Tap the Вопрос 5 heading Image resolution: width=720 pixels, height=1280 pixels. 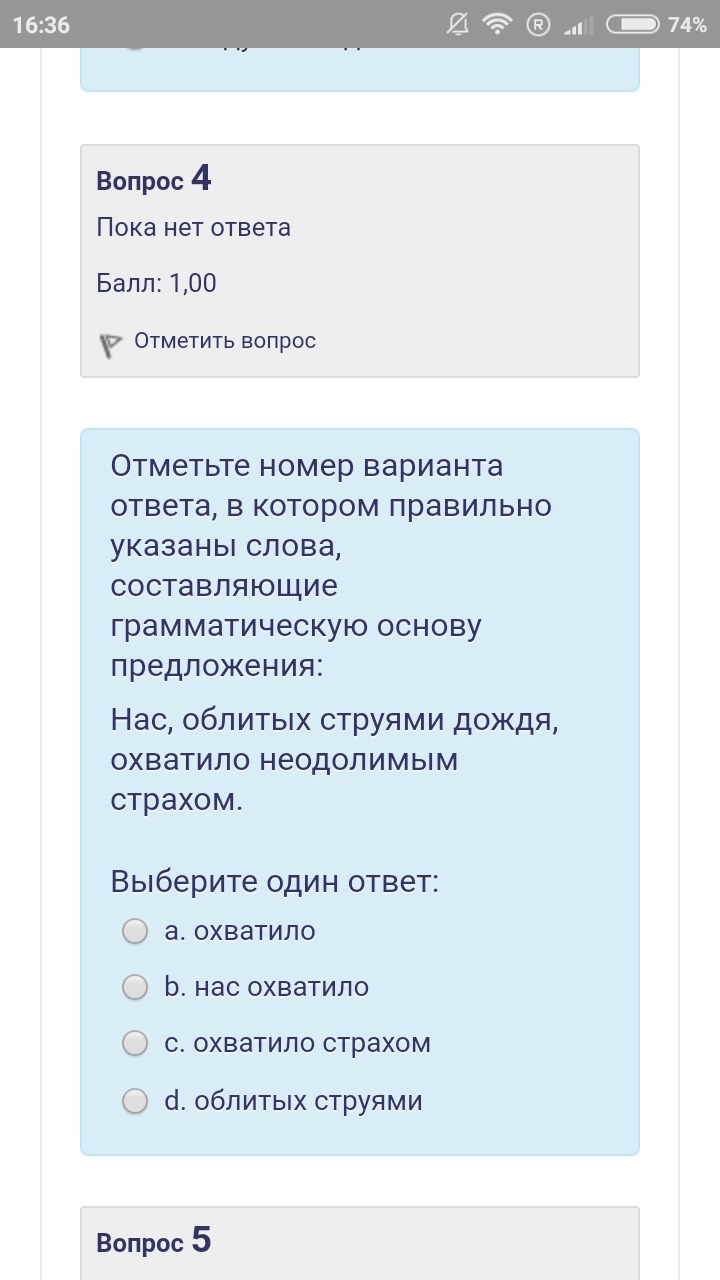point(154,1241)
